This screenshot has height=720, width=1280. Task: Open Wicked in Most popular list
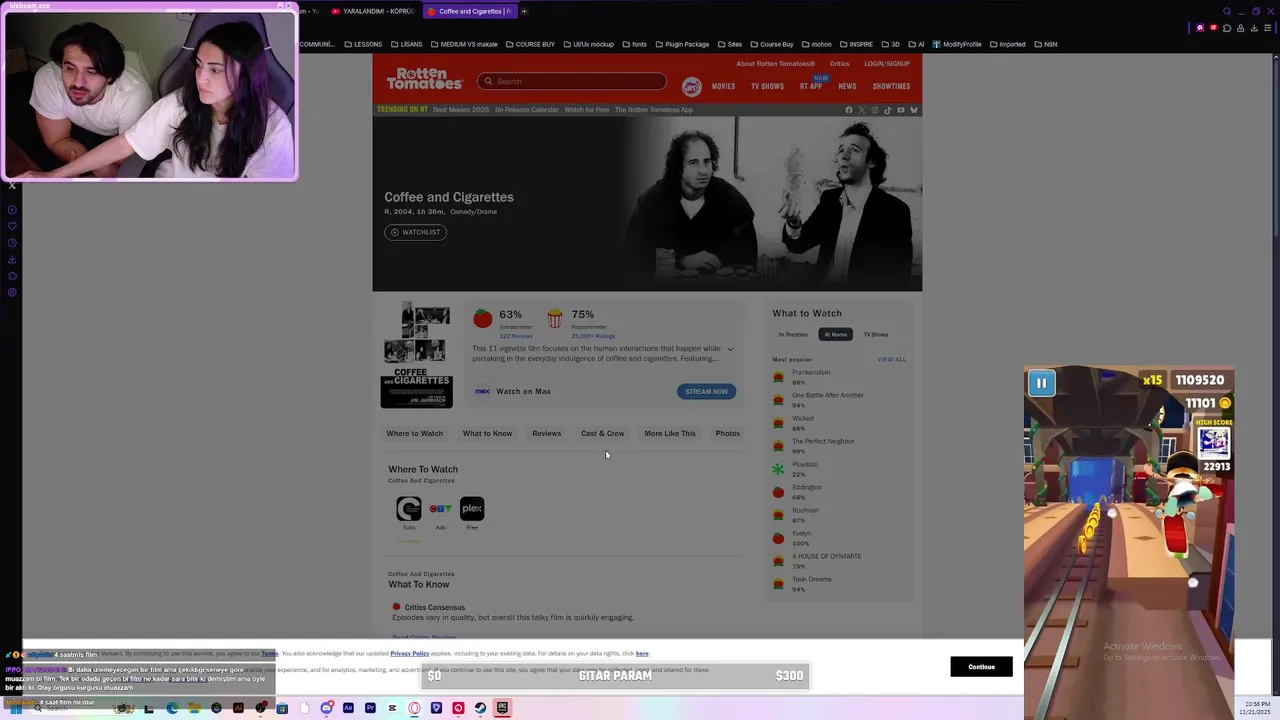803,418
